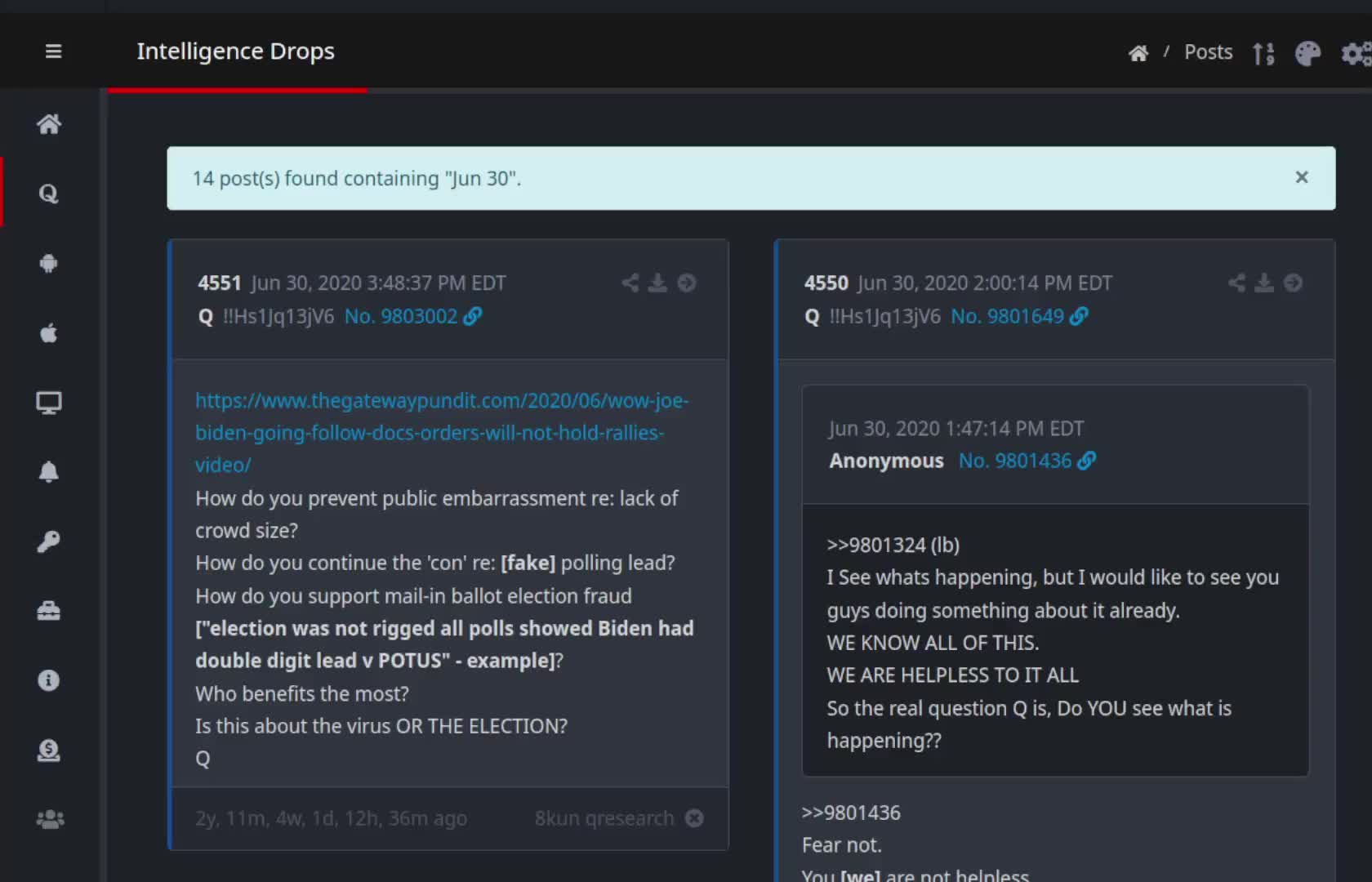Dismiss the "14 post(s) found" alert
This screenshot has width=1372, height=882.
(x=1302, y=177)
